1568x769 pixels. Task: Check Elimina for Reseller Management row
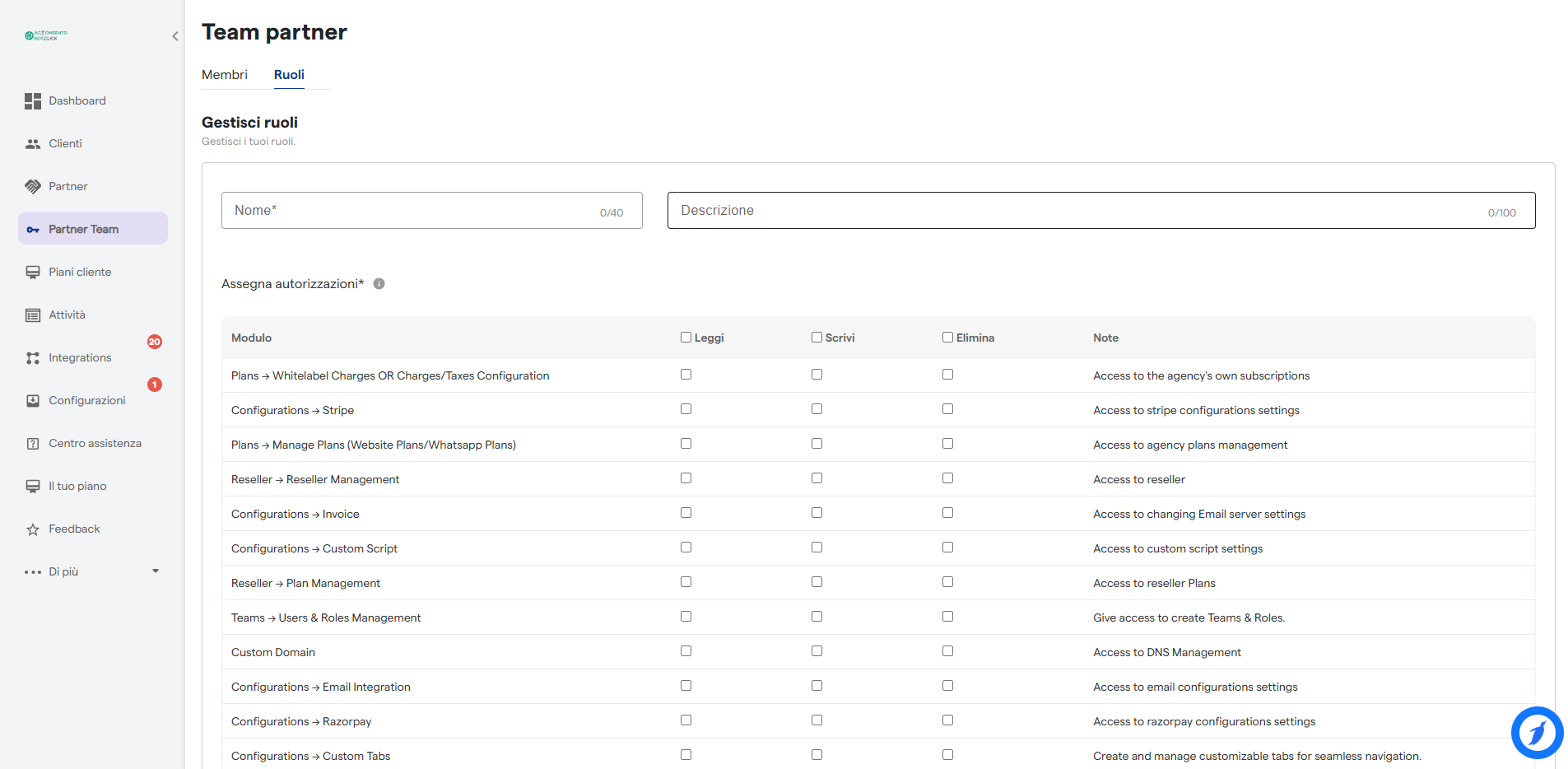947,478
